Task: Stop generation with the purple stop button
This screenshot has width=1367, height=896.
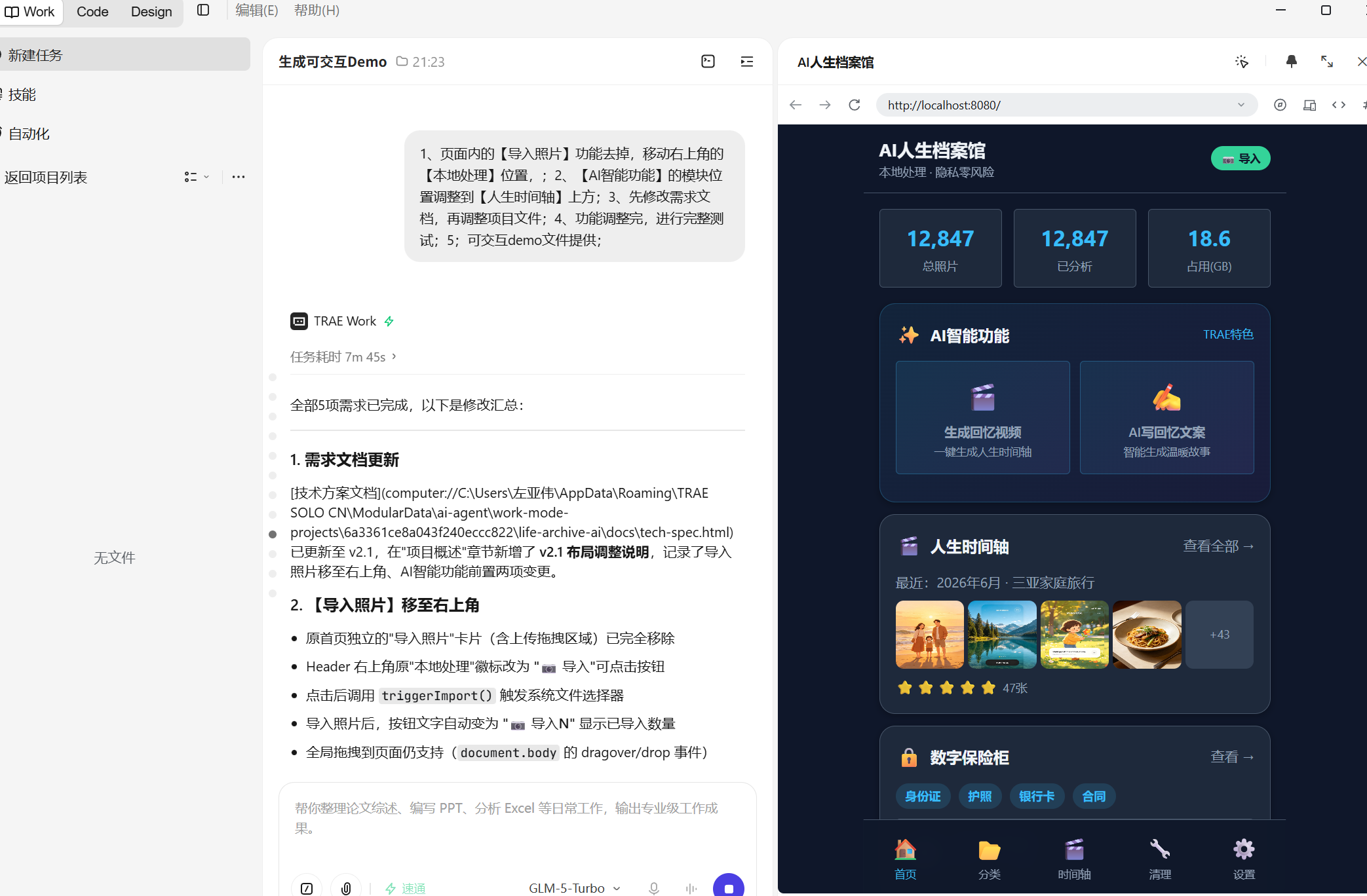Action: [x=729, y=887]
